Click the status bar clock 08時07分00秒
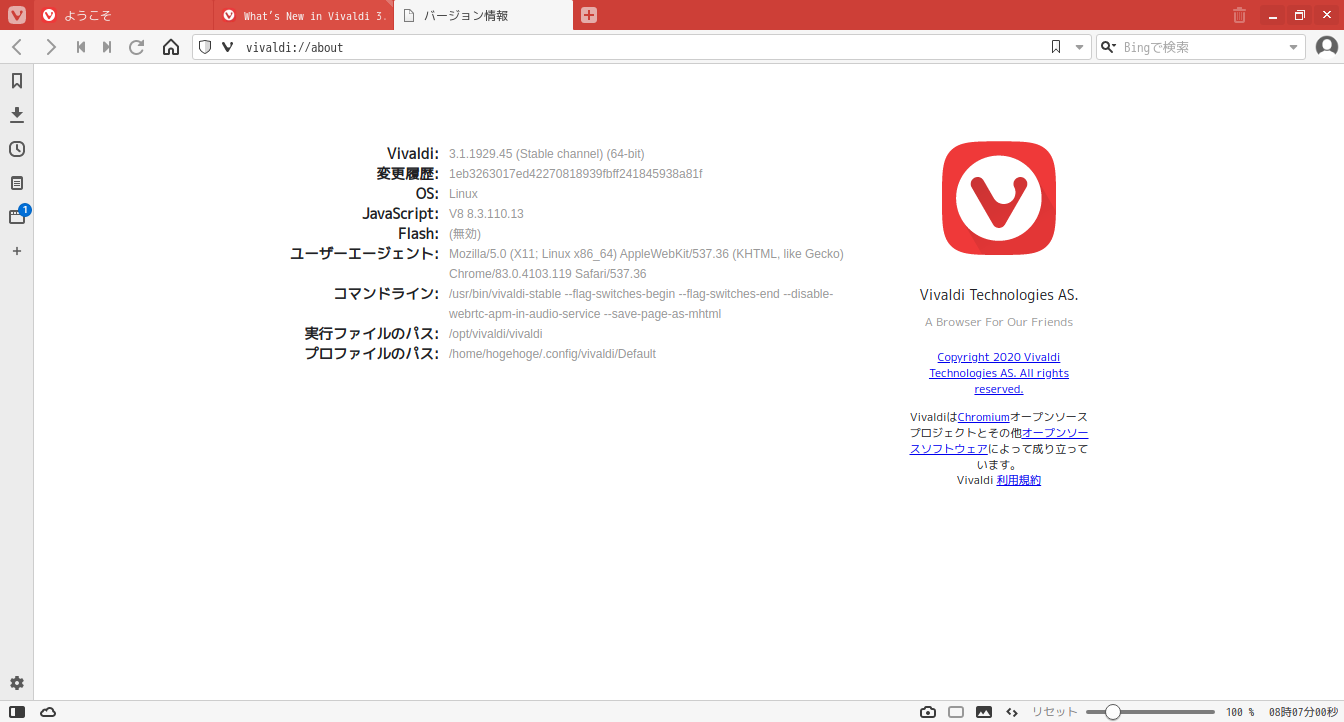This screenshot has height=722, width=1344. pos(1303,712)
